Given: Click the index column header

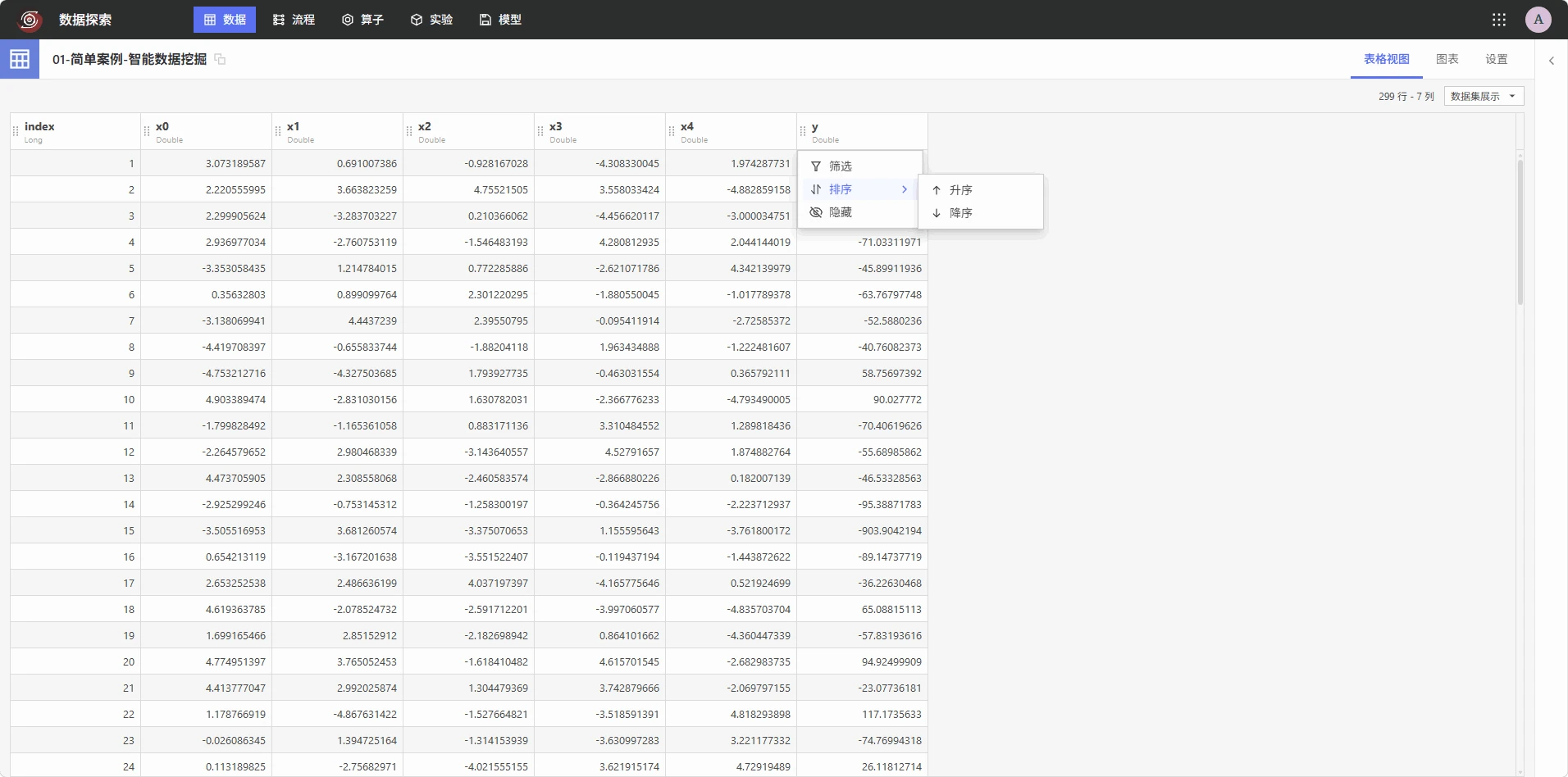Looking at the screenshot, I should point(75,131).
